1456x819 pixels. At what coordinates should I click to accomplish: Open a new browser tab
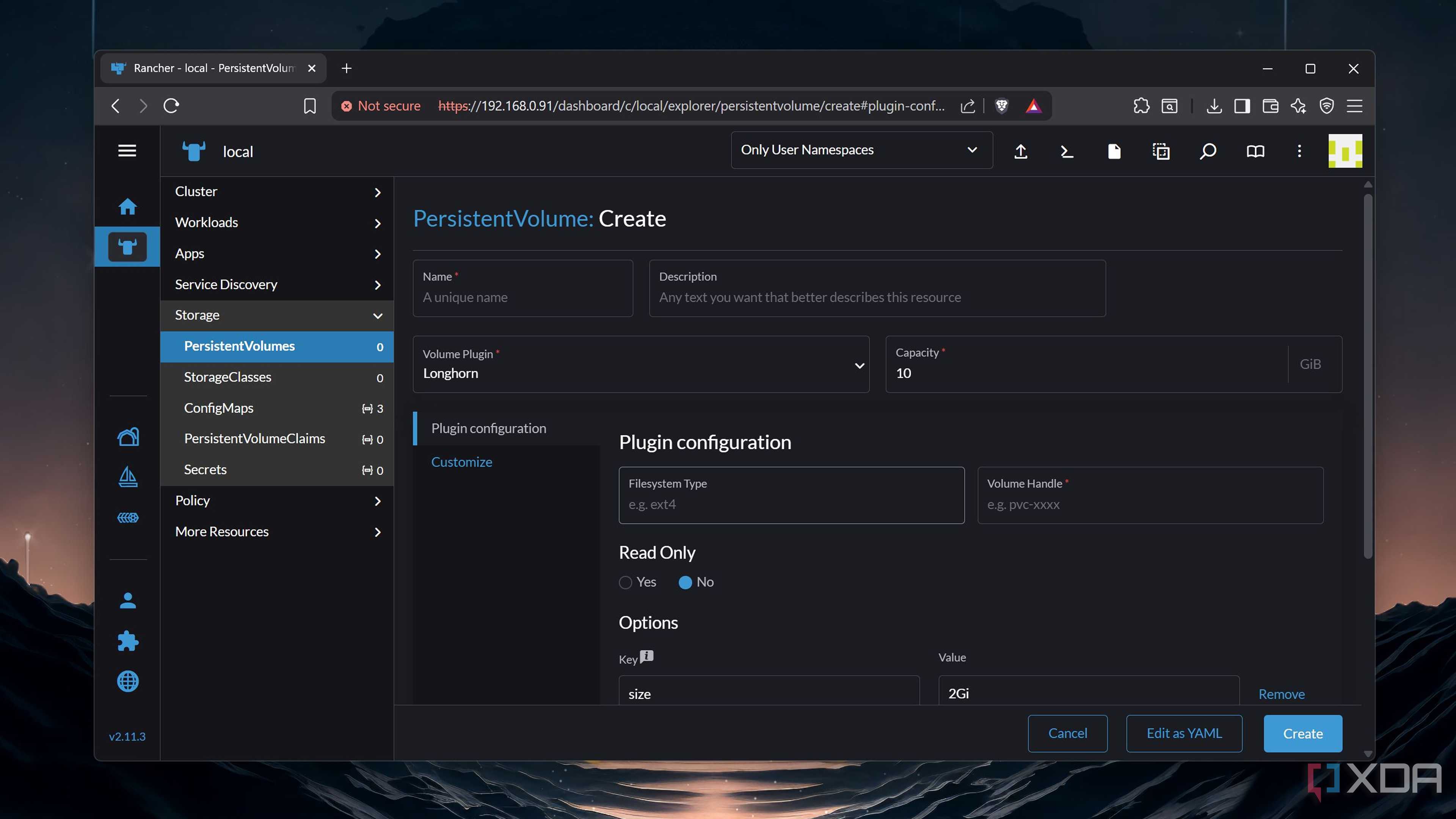347,68
